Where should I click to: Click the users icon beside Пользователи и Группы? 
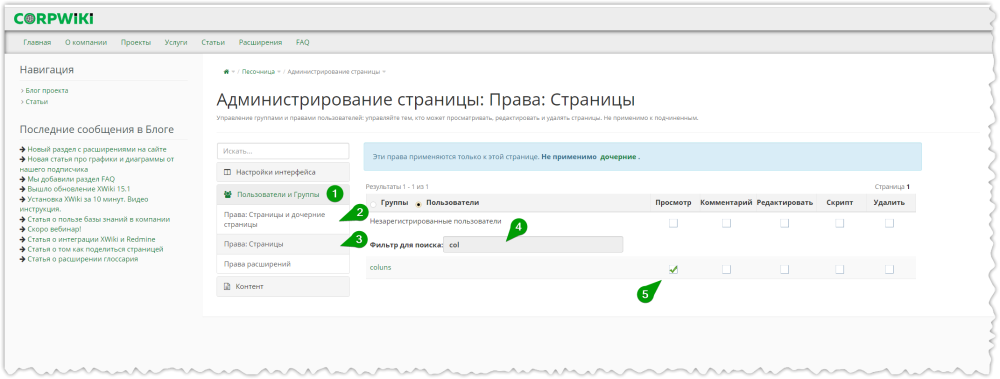pyautogui.click(x=228, y=195)
